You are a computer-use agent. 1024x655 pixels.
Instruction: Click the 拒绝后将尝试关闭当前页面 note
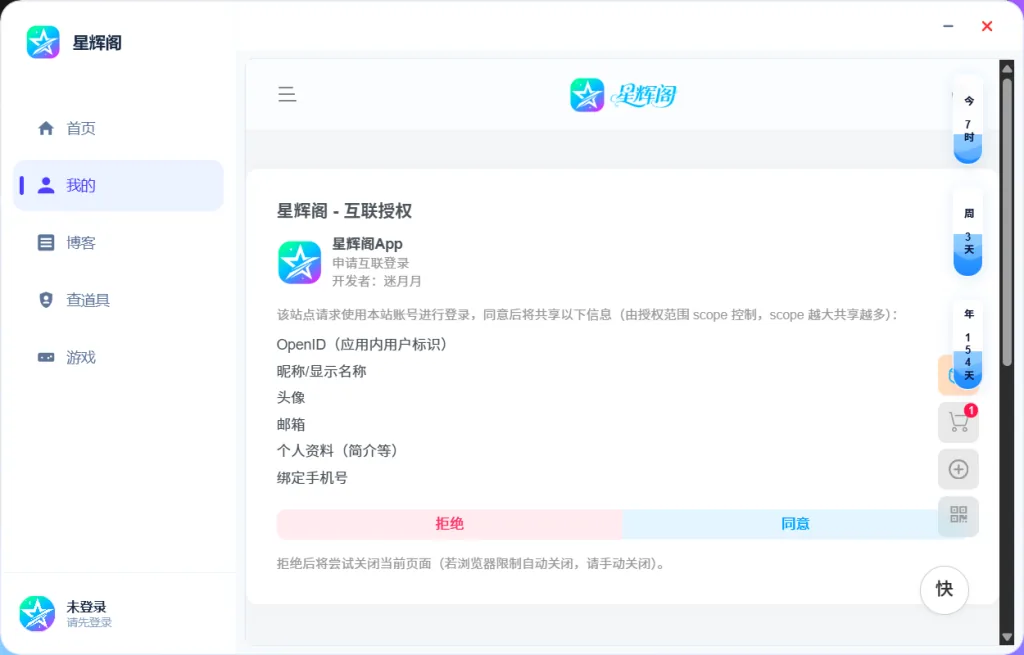[473, 564]
